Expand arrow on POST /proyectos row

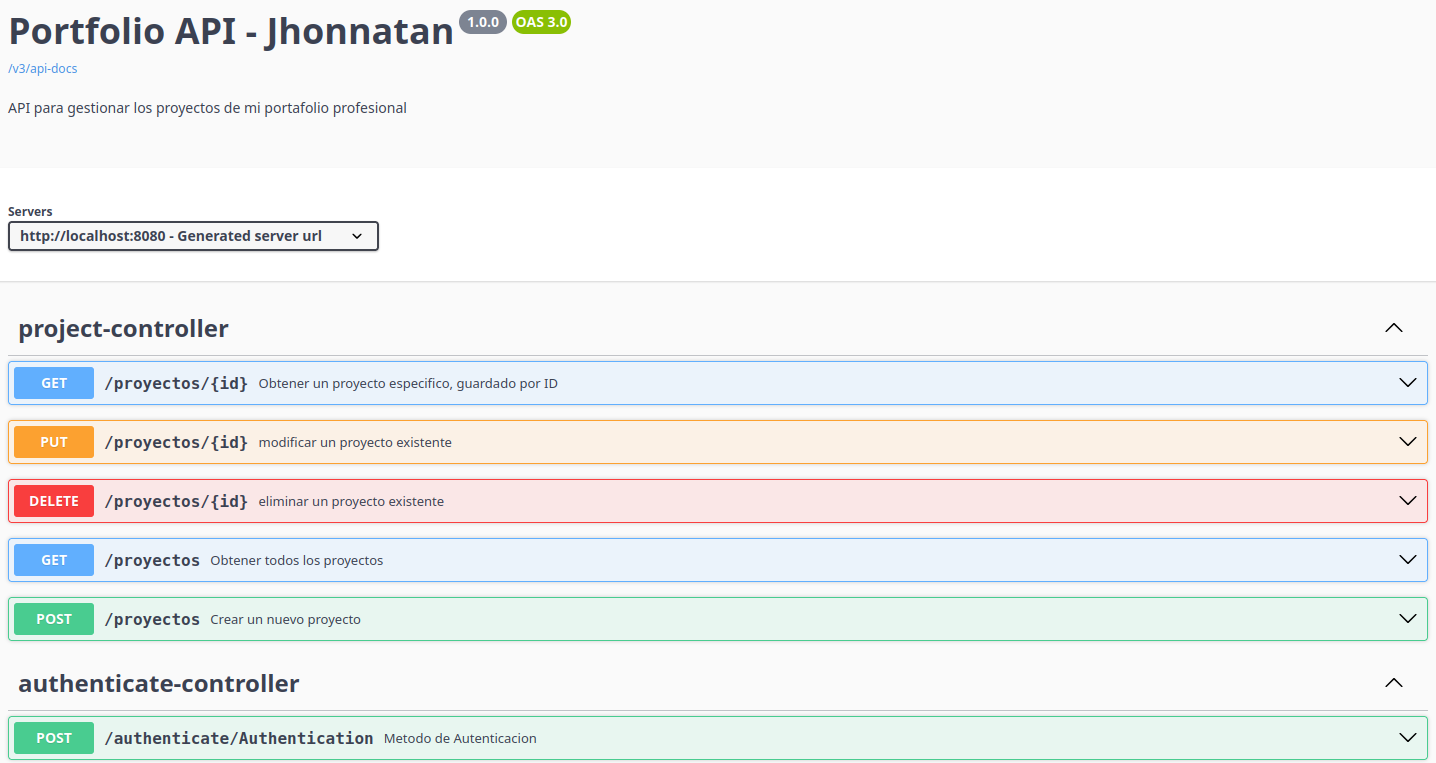click(x=1407, y=619)
